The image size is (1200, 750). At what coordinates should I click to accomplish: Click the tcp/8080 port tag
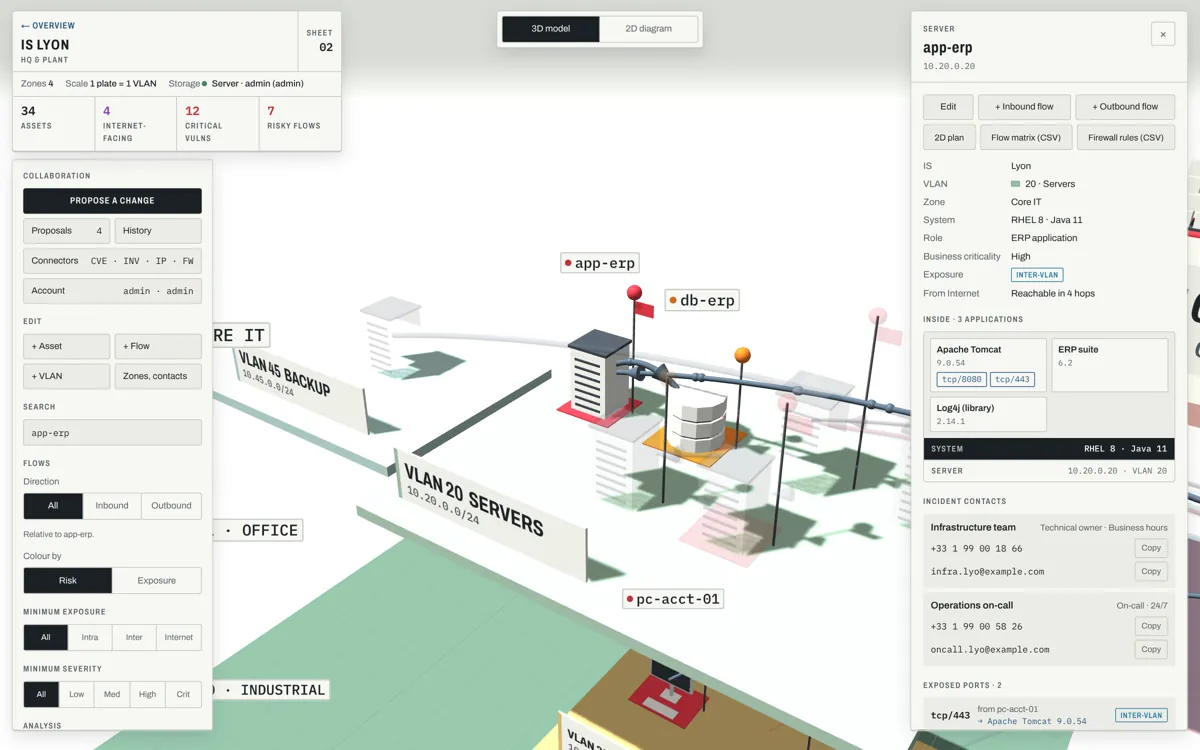[961, 380]
